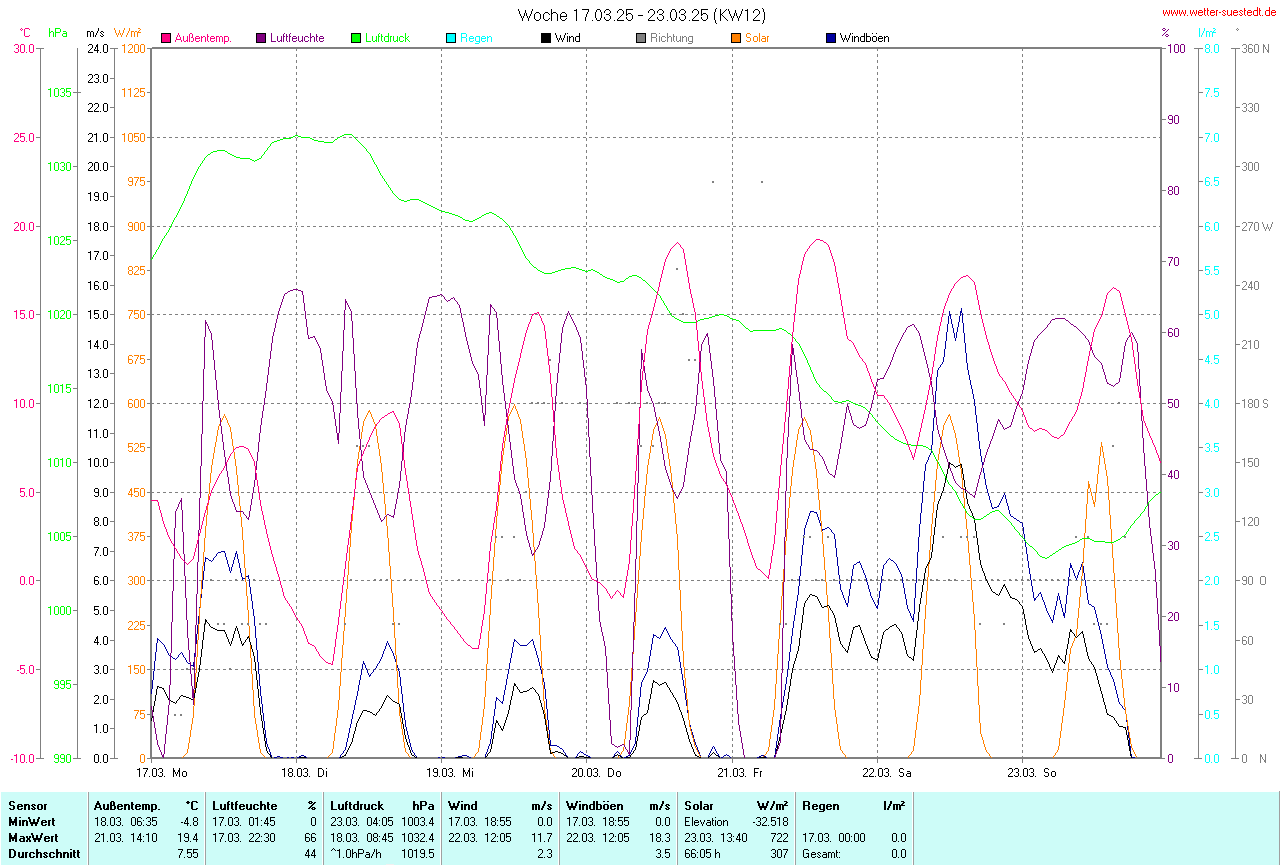Screen dimensions: 1280x865
Task: Click the average temperature value 7.55
Action: [x=189, y=853]
